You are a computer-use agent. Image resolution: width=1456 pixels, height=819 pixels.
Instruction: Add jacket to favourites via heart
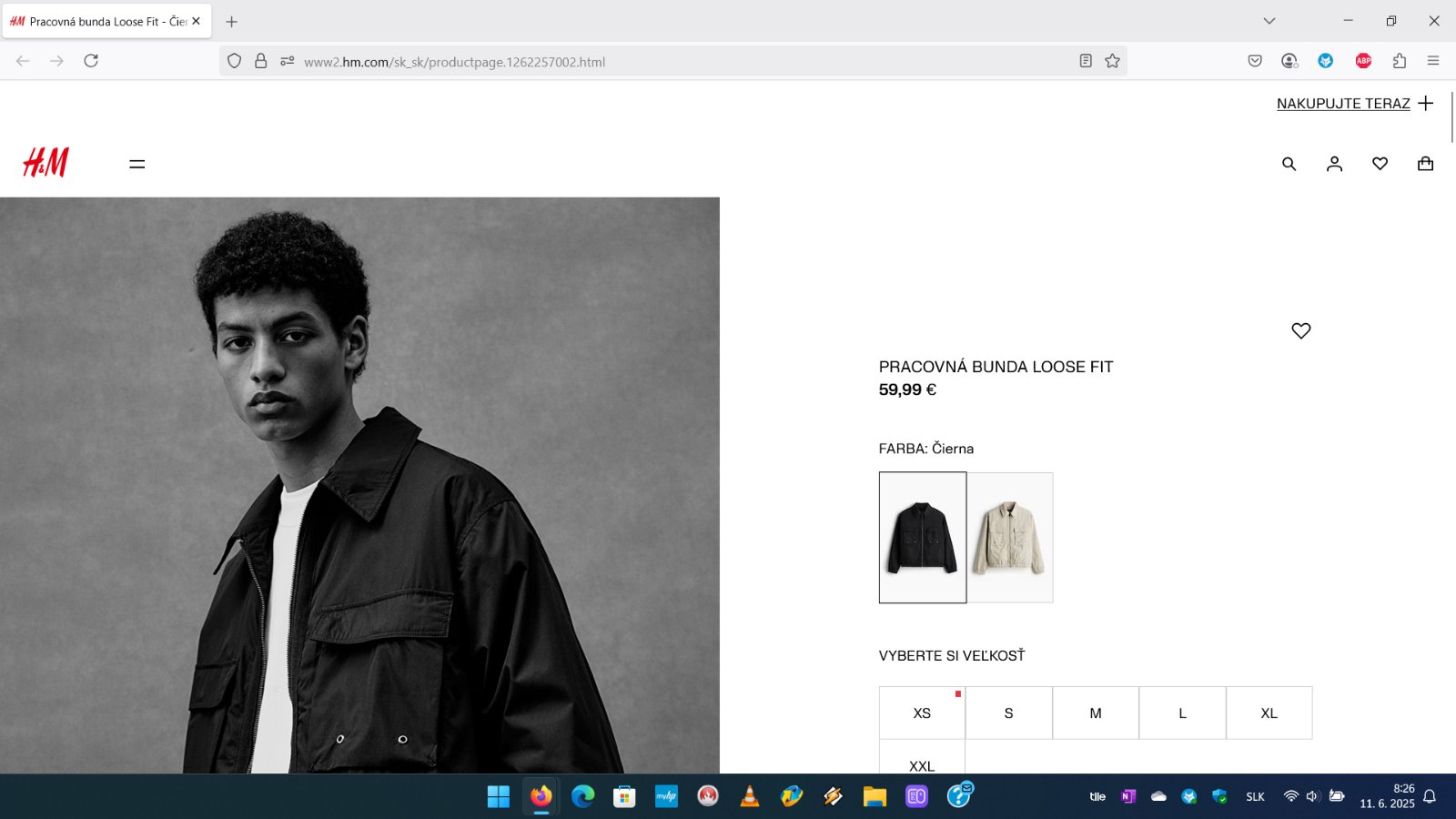(1300, 331)
